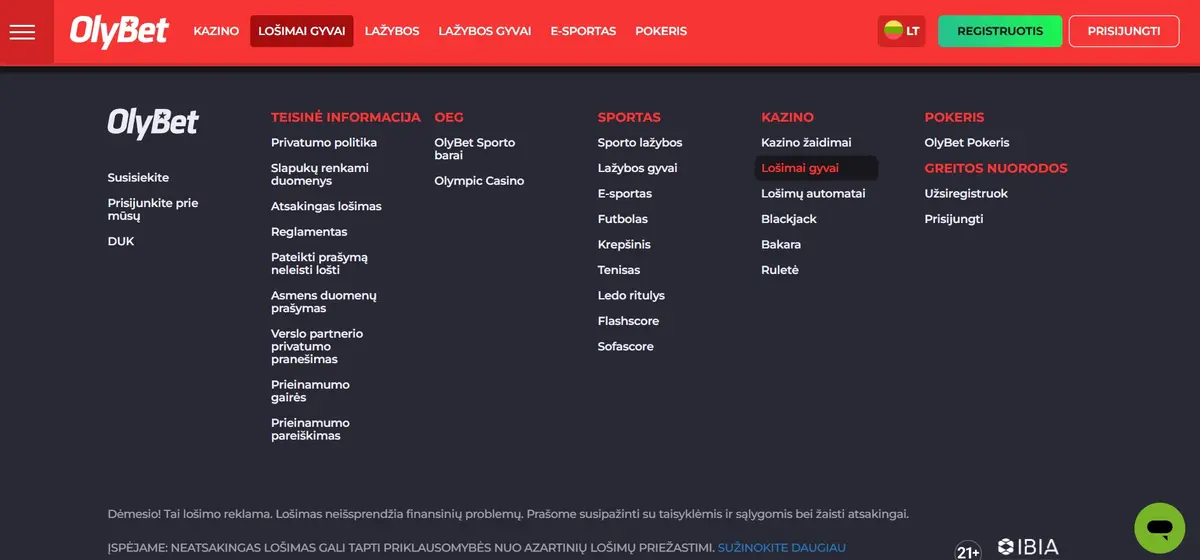Click the green Registruotis button

point(1000,31)
